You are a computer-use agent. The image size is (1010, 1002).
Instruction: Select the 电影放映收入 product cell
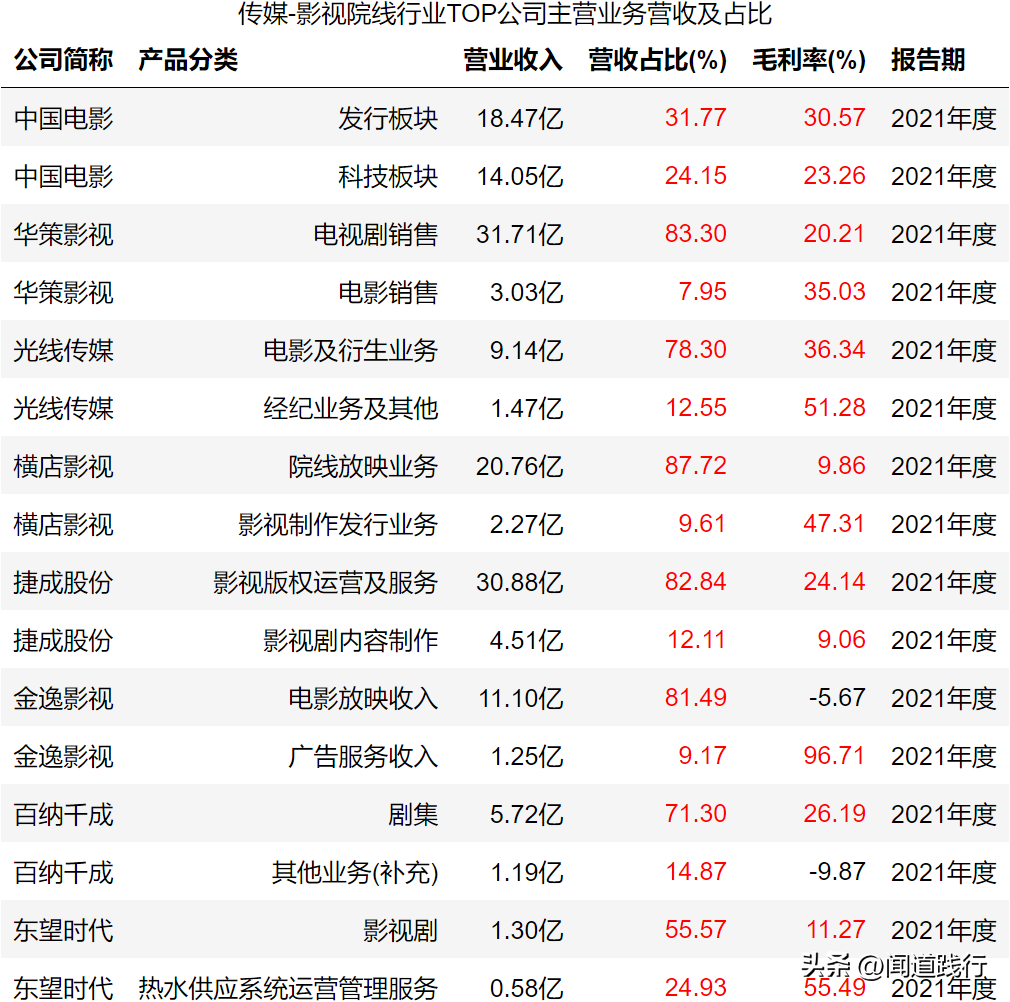(x=363, y=698)
